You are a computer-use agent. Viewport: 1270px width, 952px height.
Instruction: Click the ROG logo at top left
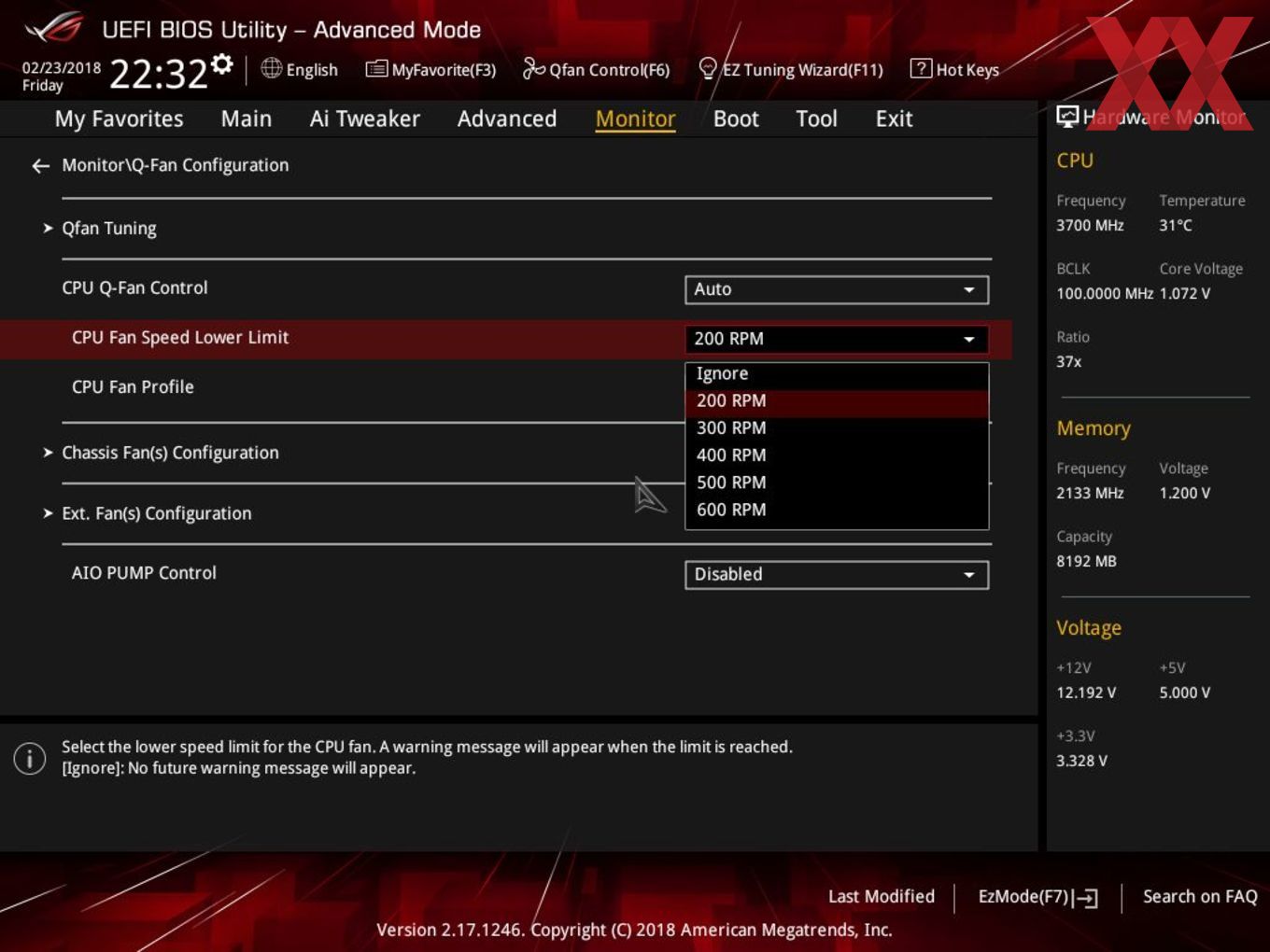pyautogui.click(x=54, y=28)
